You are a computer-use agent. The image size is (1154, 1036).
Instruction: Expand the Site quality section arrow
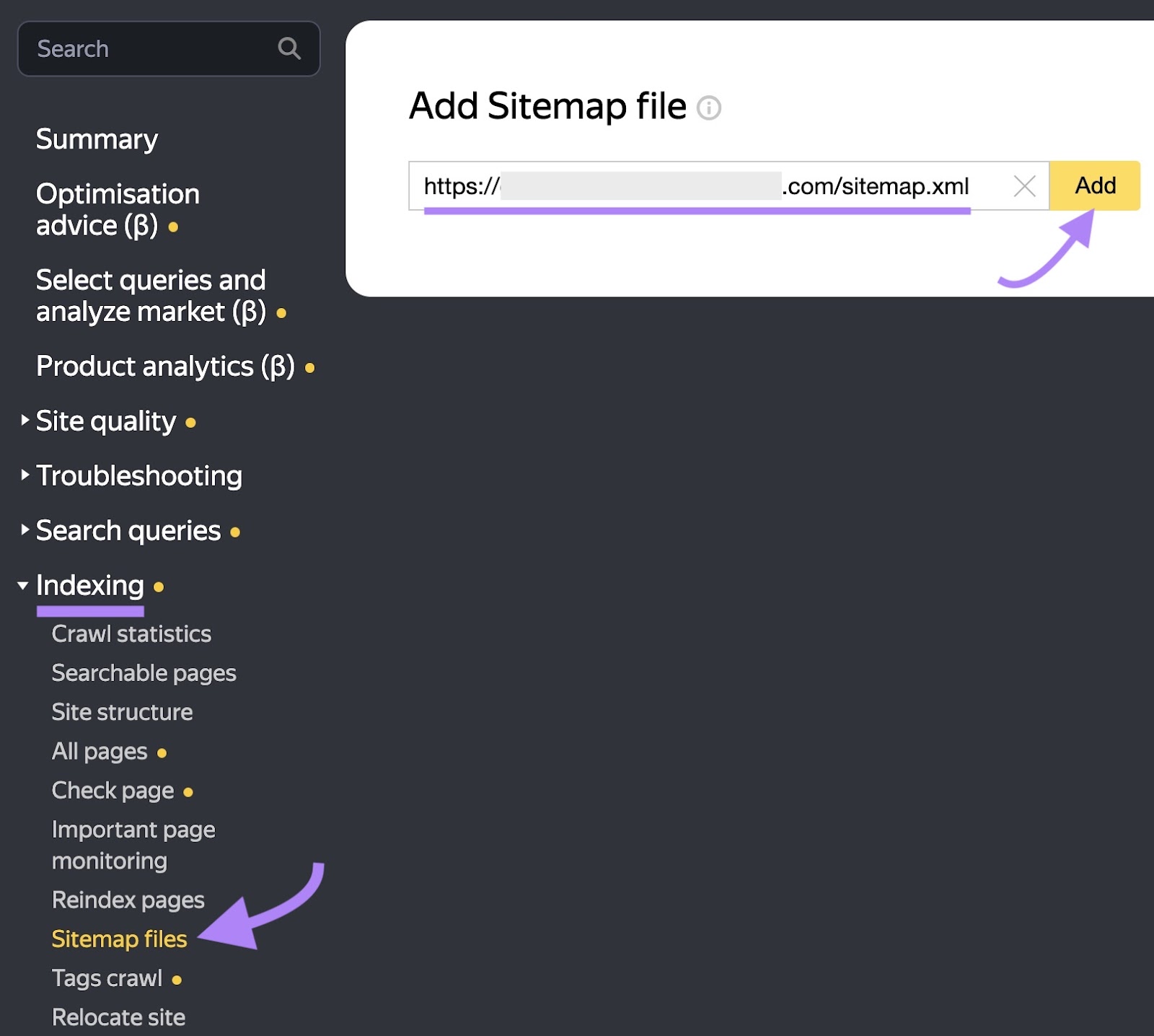coord(25,421)
